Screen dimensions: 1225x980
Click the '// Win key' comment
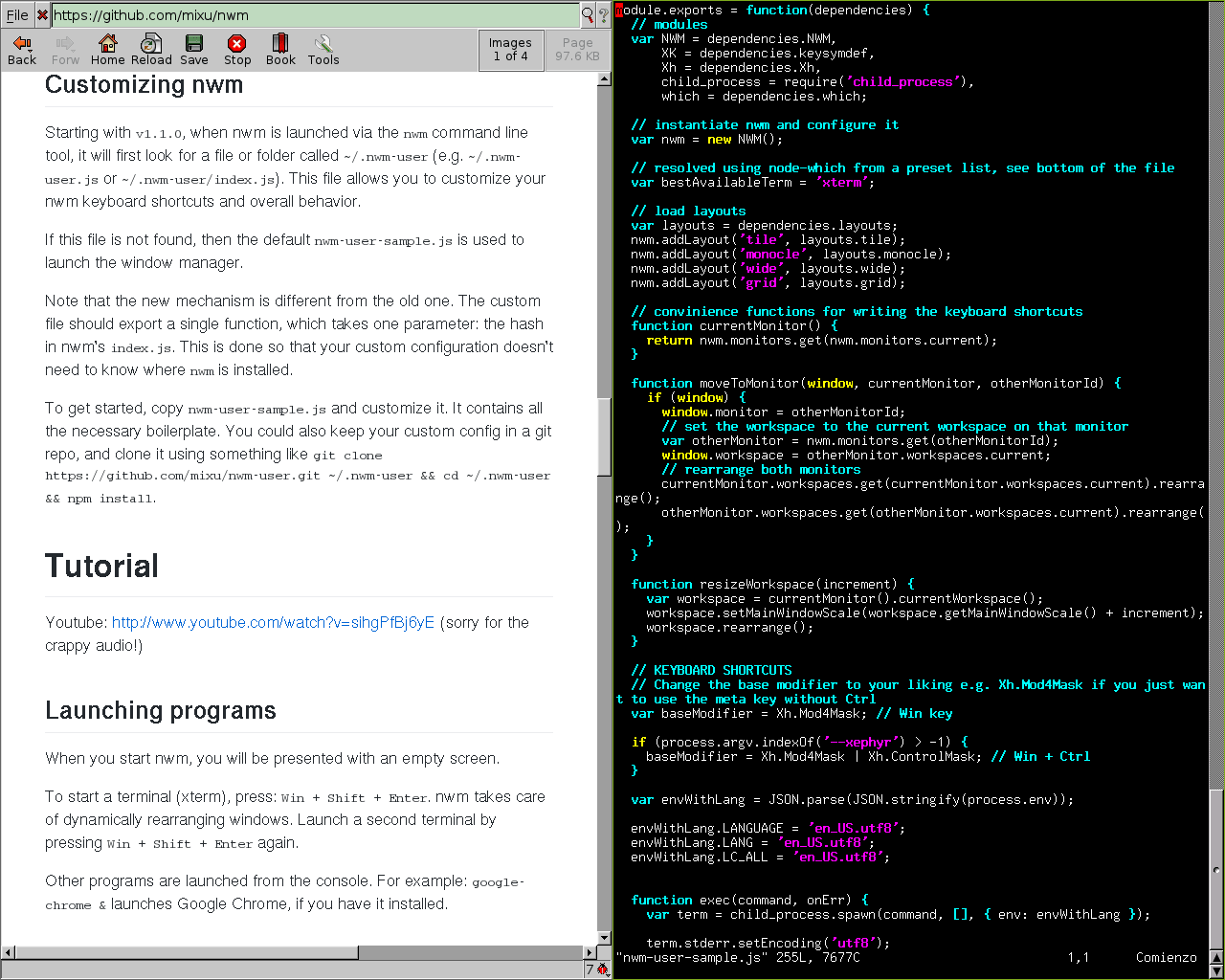[x=914, y=714]
